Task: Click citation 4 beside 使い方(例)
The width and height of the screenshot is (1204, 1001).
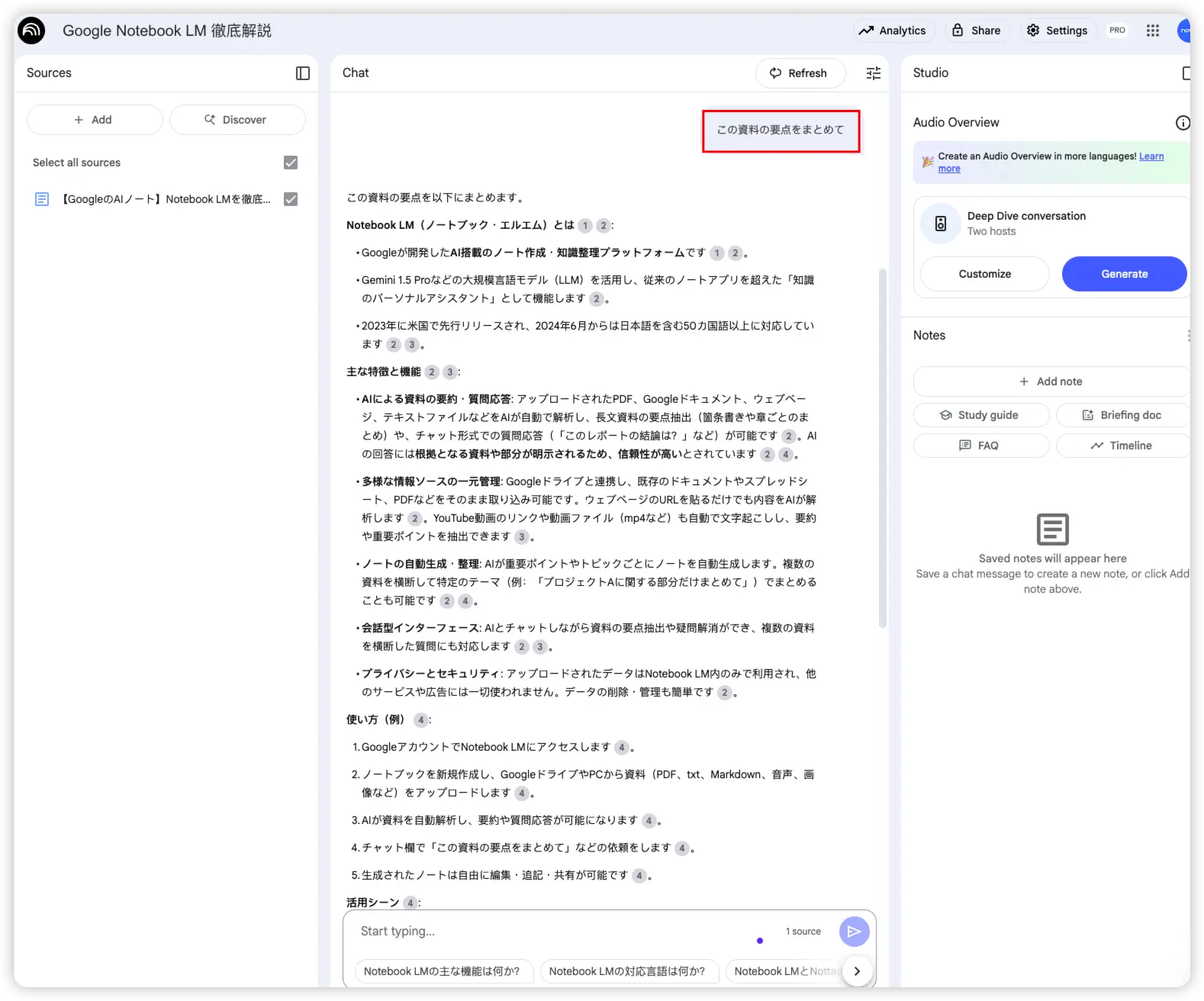Action: 421,720
